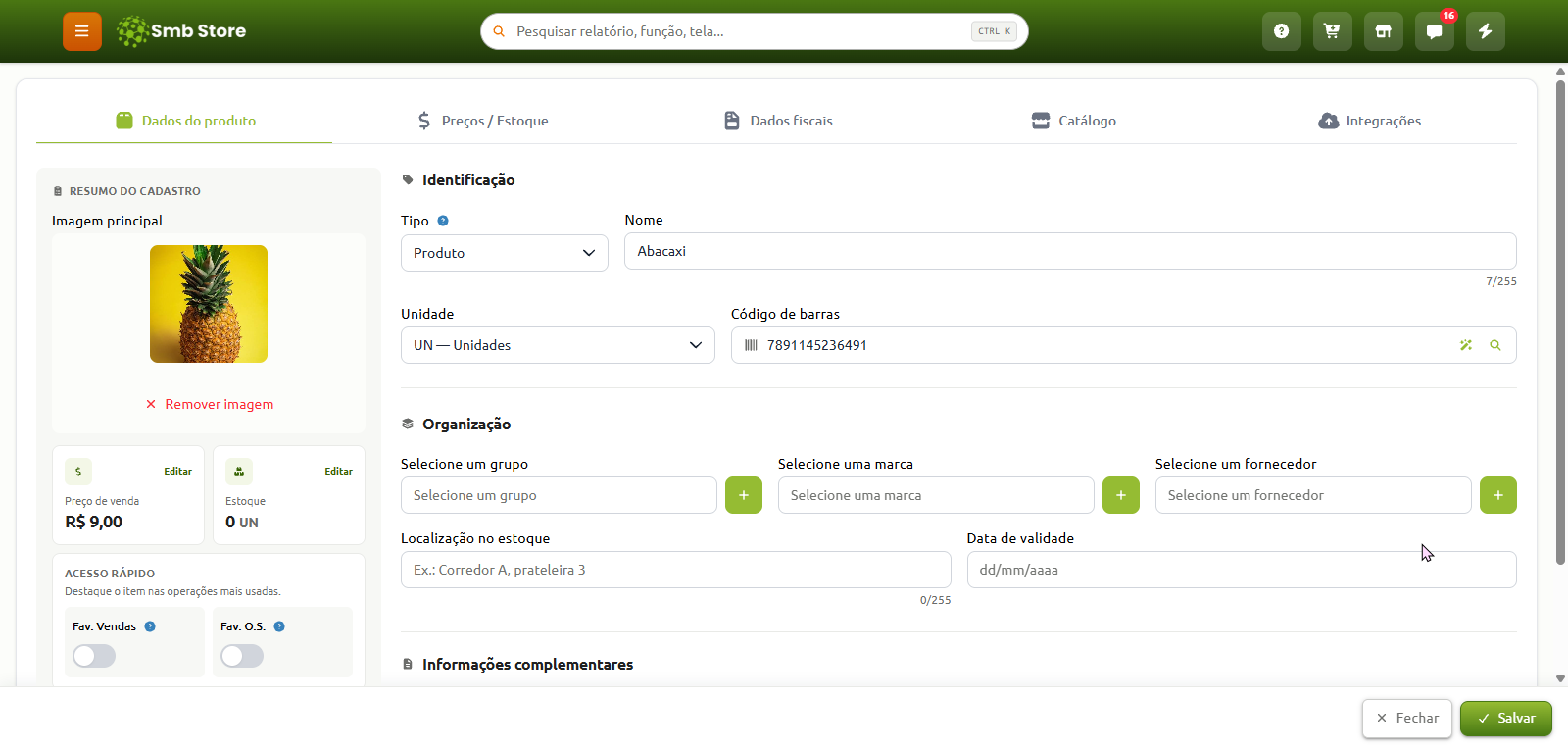The height and width of the screenshot is (750, 1568).
Task: Add a new group with plus button
Action: (x=744, y=495)
